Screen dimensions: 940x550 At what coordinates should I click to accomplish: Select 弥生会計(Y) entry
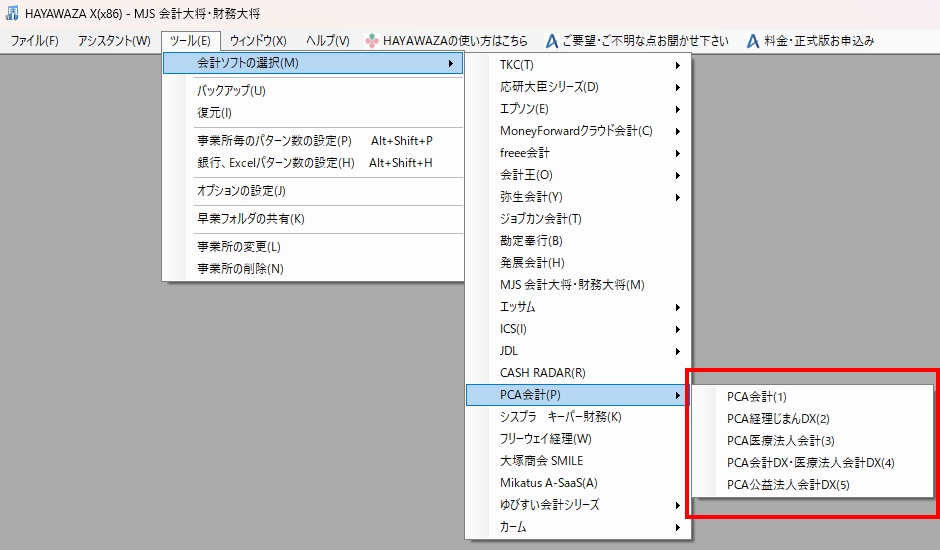tap(578, 197)
